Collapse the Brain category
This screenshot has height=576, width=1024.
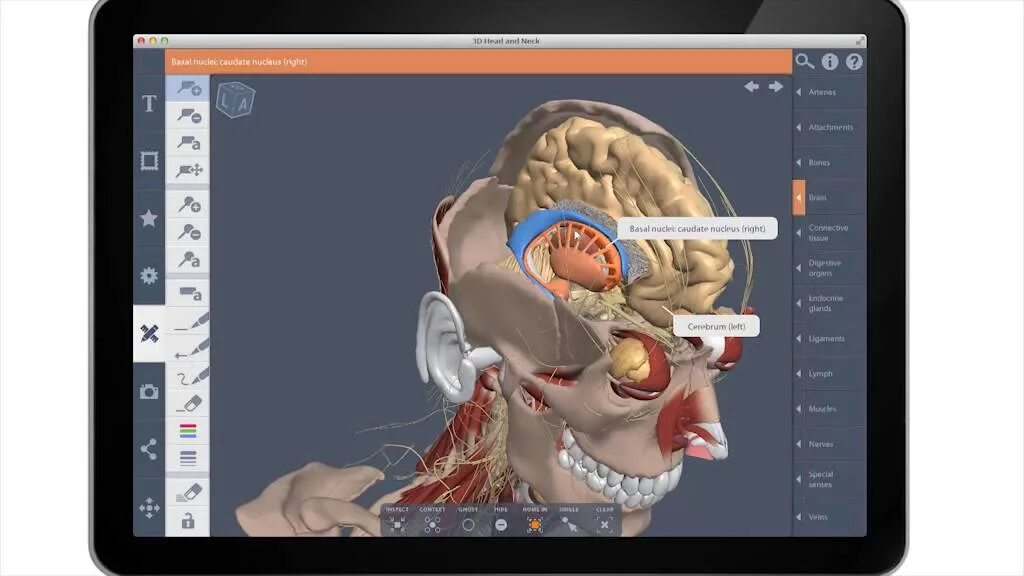coord(820,197)
